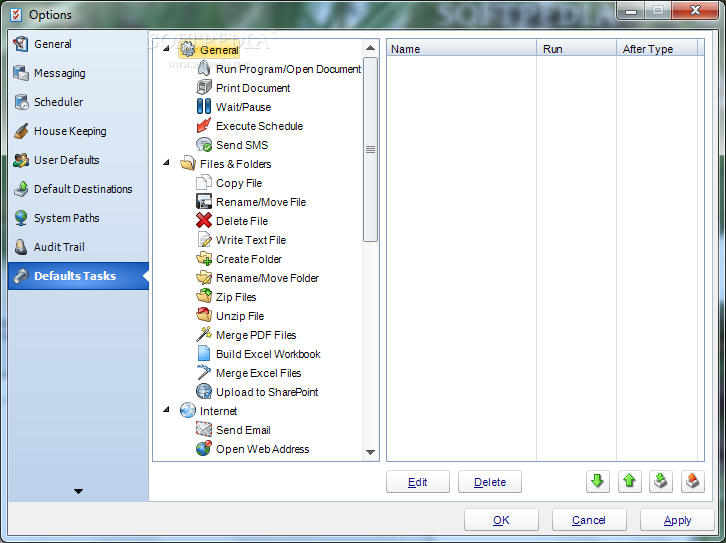The image size is (726, 543).
Task: Click the Rename/Move Folder icon
Action: [204, 278]
